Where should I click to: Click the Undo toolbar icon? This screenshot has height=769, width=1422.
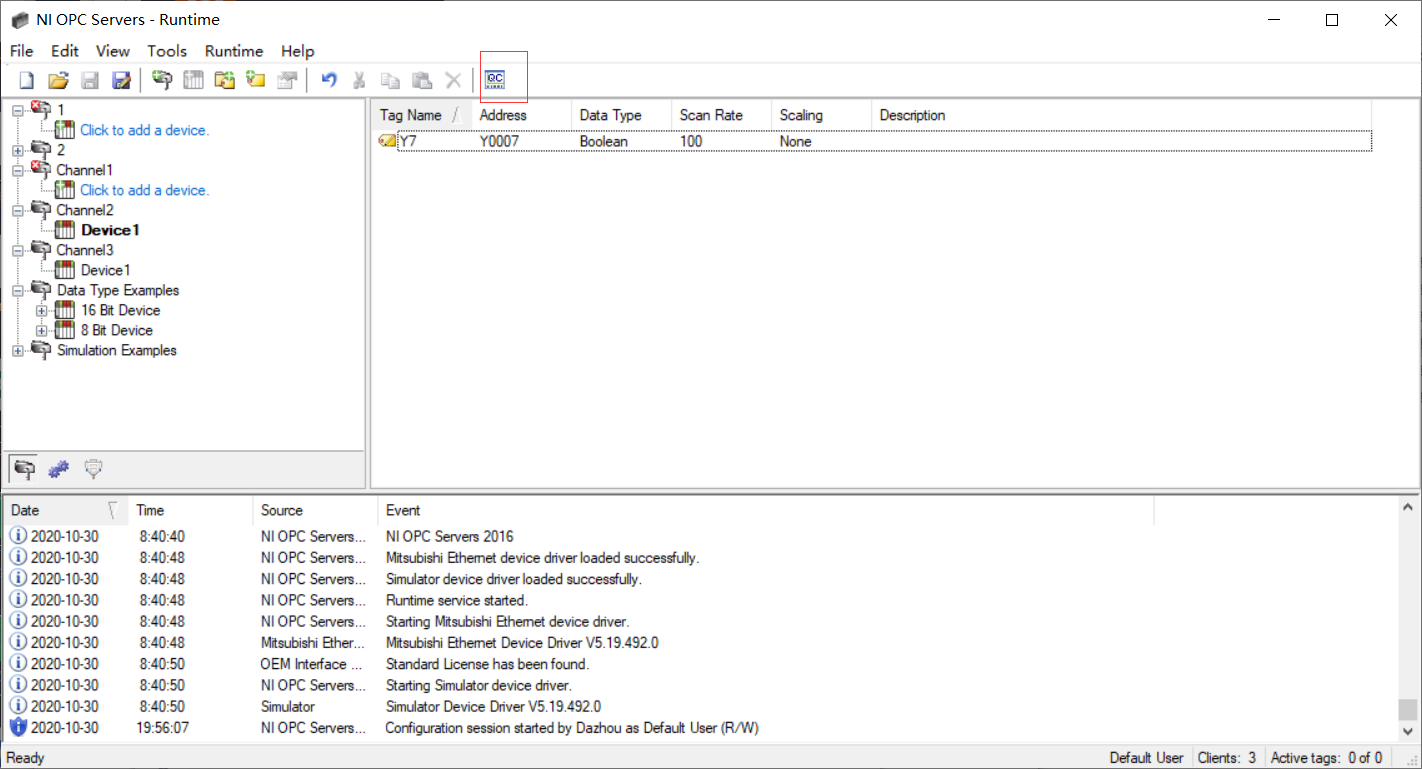pos(328,78)
